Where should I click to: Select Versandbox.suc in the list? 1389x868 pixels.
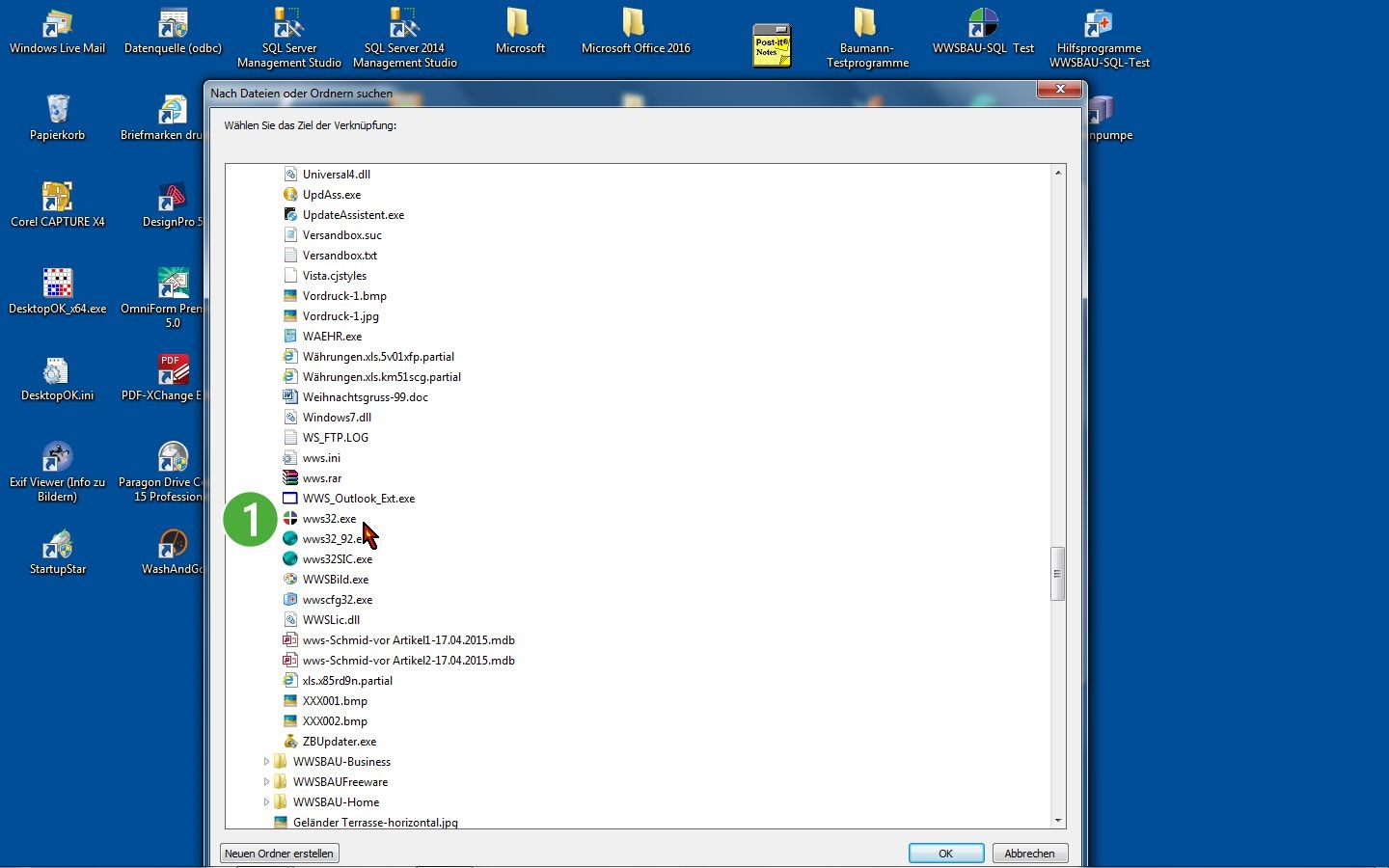(x=342, y=235)
